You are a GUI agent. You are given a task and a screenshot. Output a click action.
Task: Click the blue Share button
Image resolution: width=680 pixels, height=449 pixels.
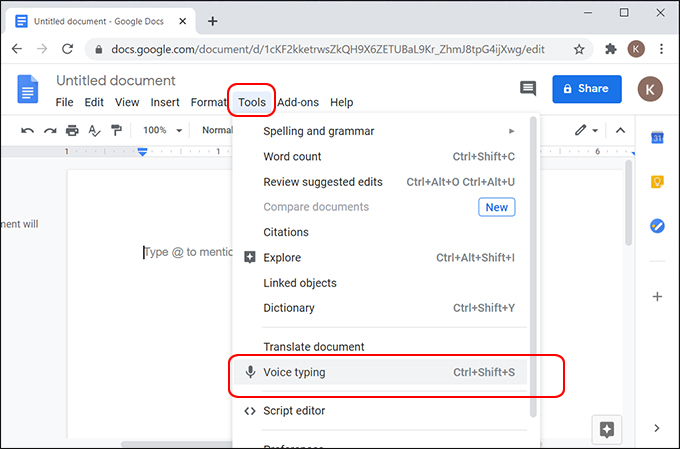587,89
